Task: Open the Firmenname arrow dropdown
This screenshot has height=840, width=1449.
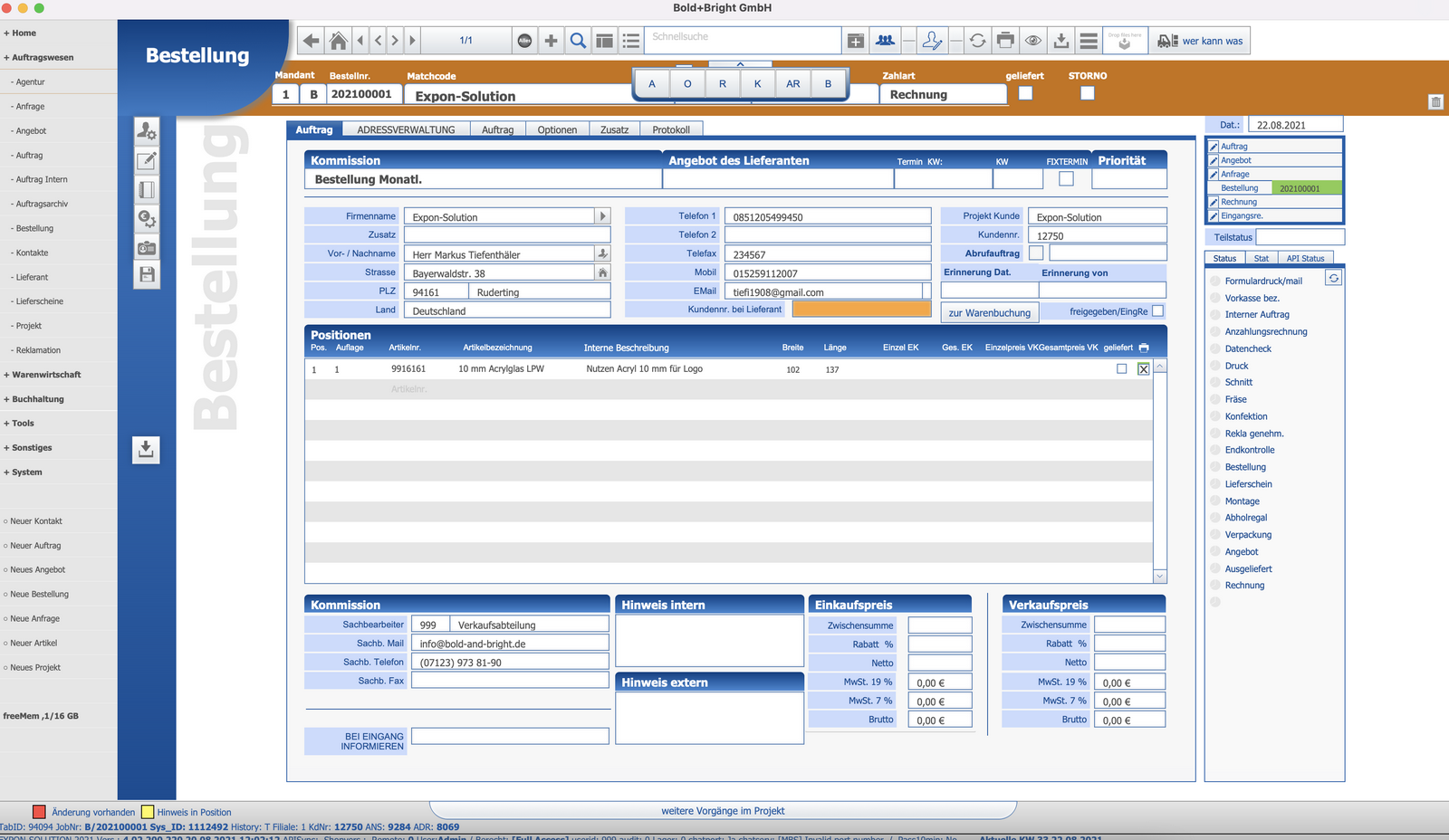Action: (602, 216)
